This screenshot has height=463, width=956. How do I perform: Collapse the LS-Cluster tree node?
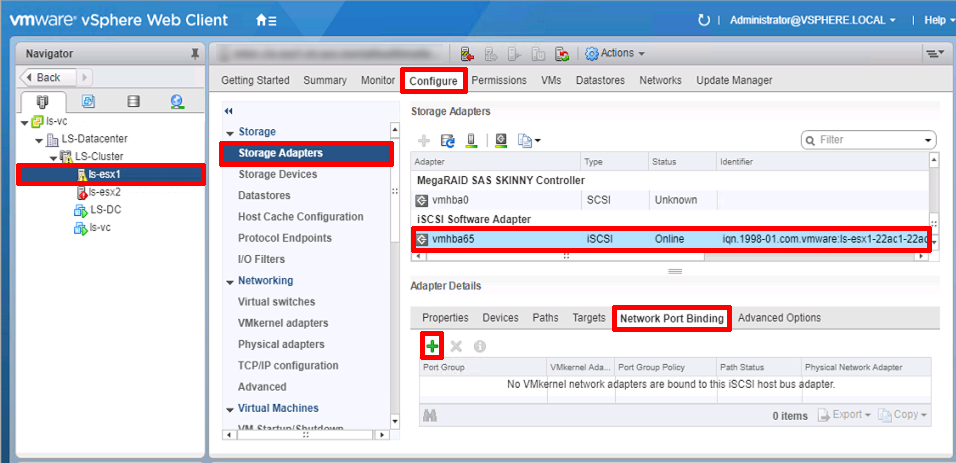point(53,159)
